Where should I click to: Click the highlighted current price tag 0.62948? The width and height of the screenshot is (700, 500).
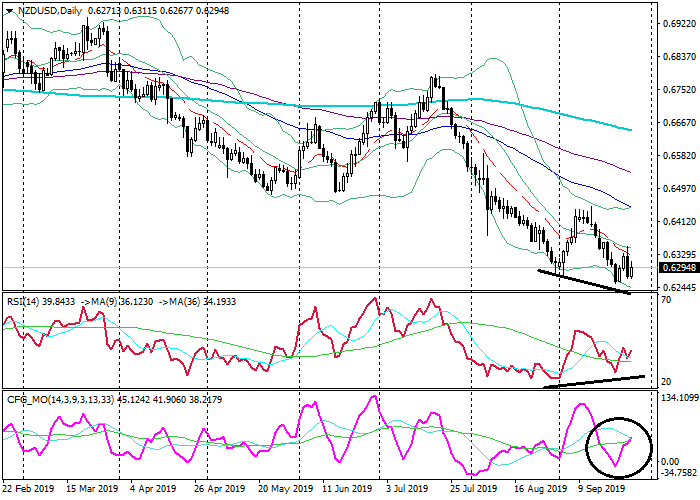[x=677, y=268]
